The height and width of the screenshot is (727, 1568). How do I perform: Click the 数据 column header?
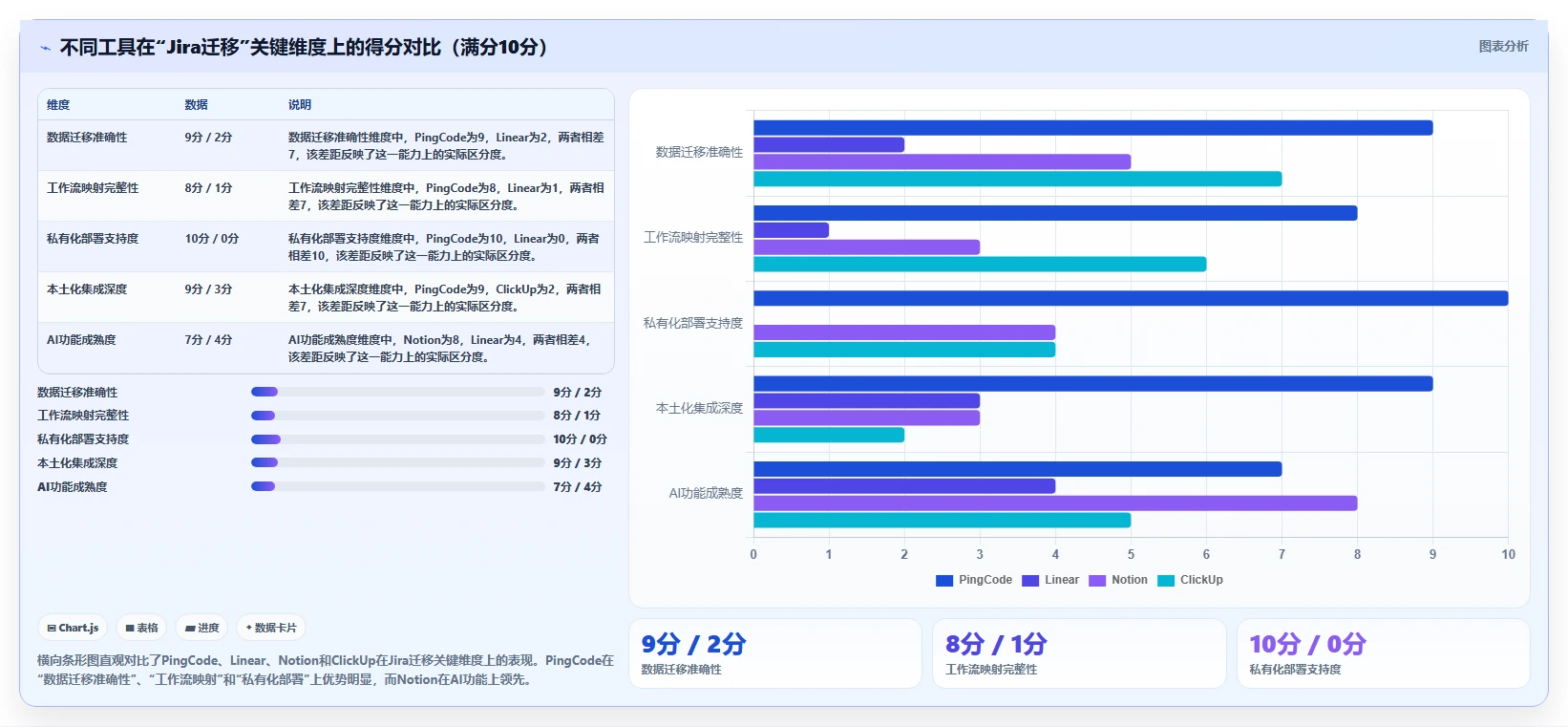tap(196, 105)
